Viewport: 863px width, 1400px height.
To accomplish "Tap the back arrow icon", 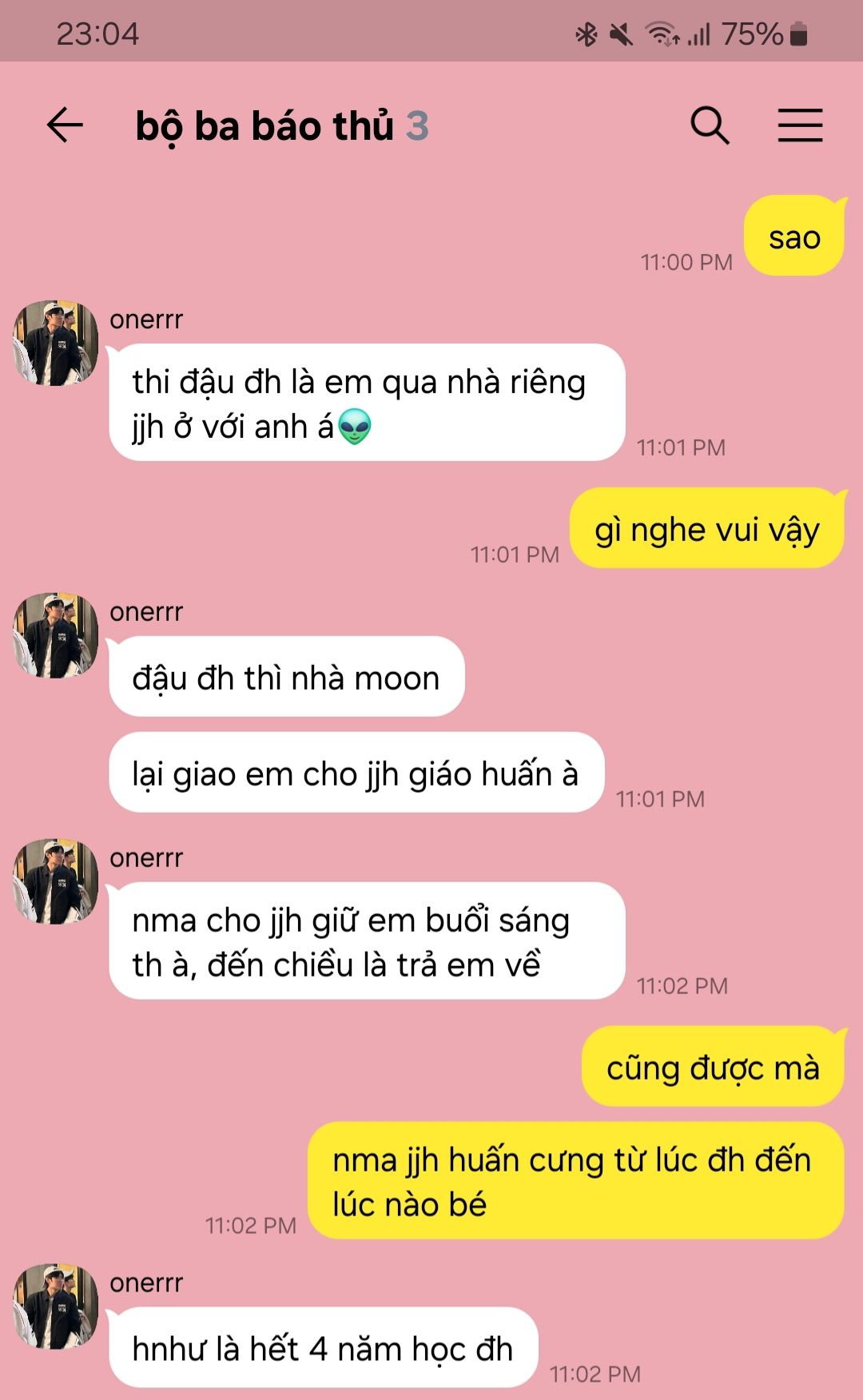I will click(x=65, y=125).
